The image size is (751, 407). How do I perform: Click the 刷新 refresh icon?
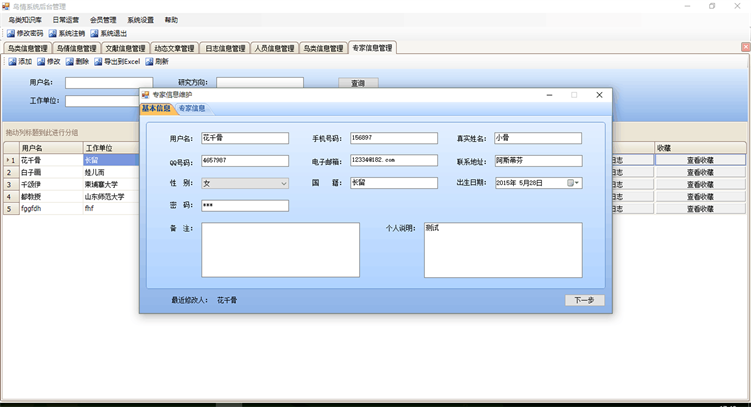[x=149, y=62]
